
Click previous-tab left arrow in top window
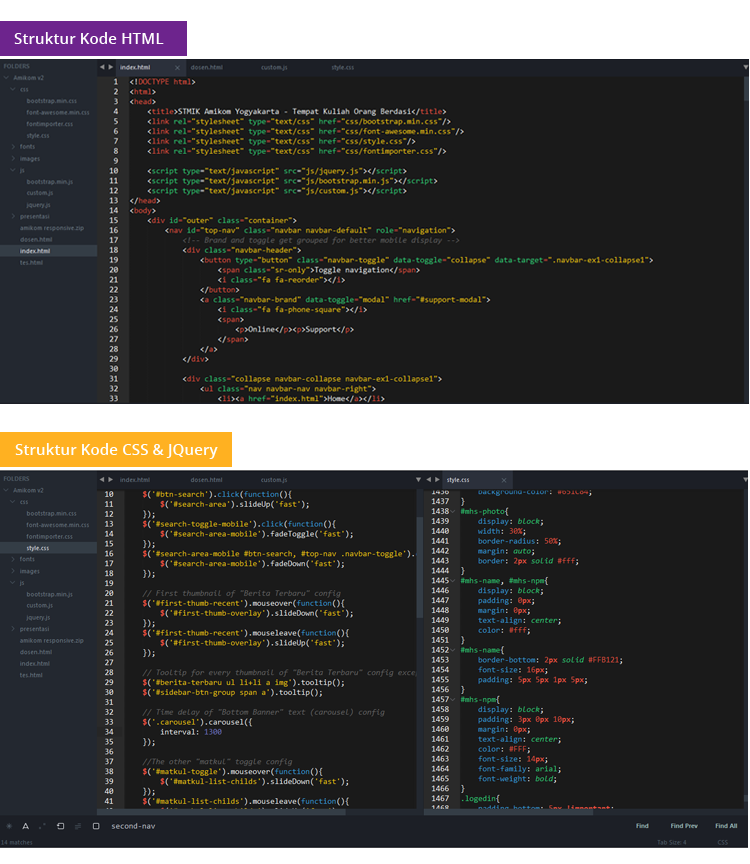click(x=102, y=67)
